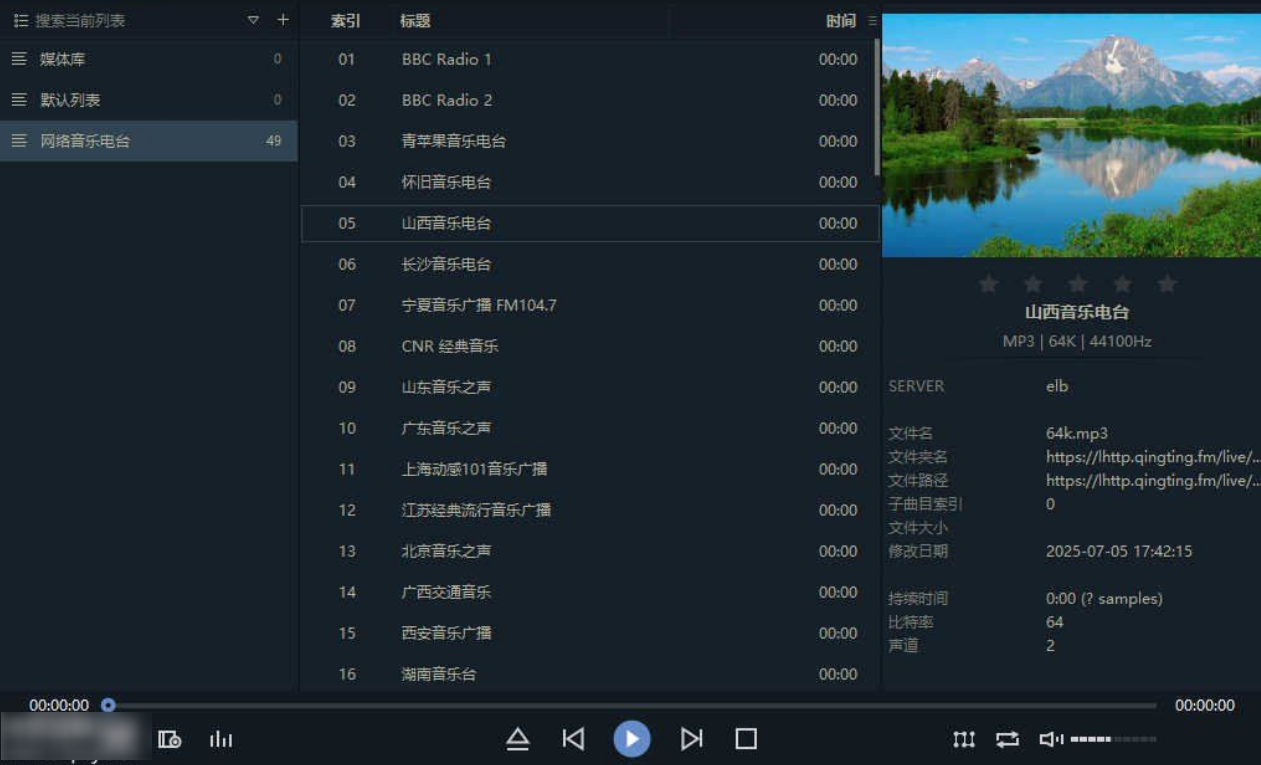Adjust the volume level slider
This screenshot has width=1261, height=765.
tap(1112, 739)
